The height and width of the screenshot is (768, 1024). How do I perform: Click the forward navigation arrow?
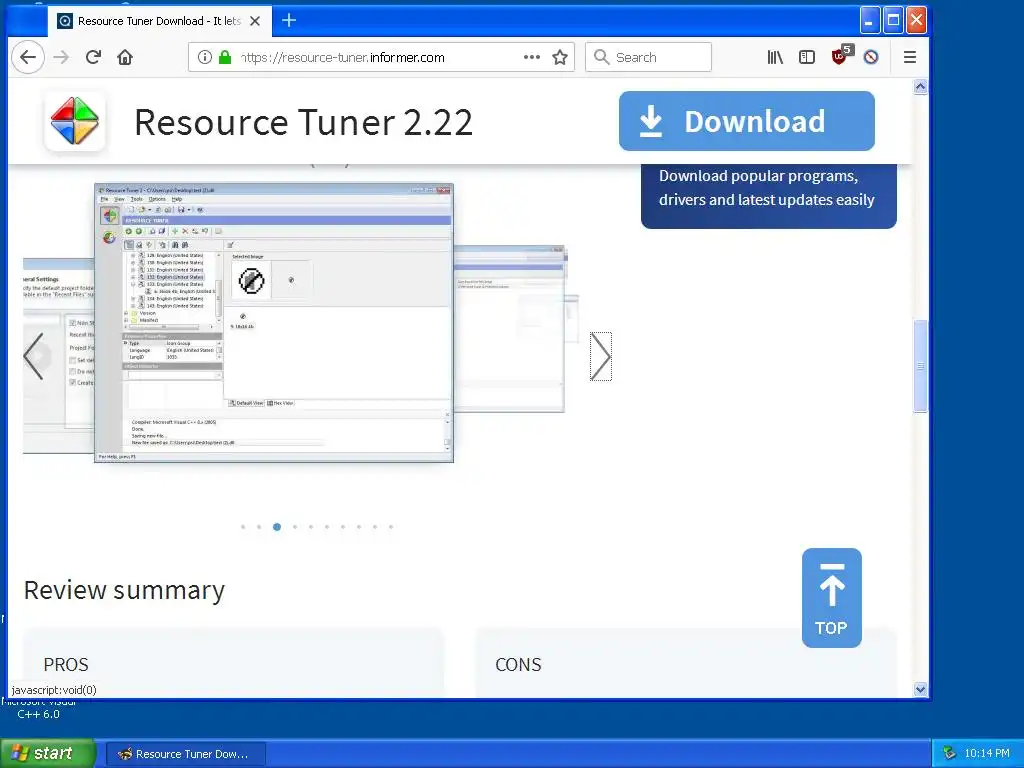(x=61, y=57)
